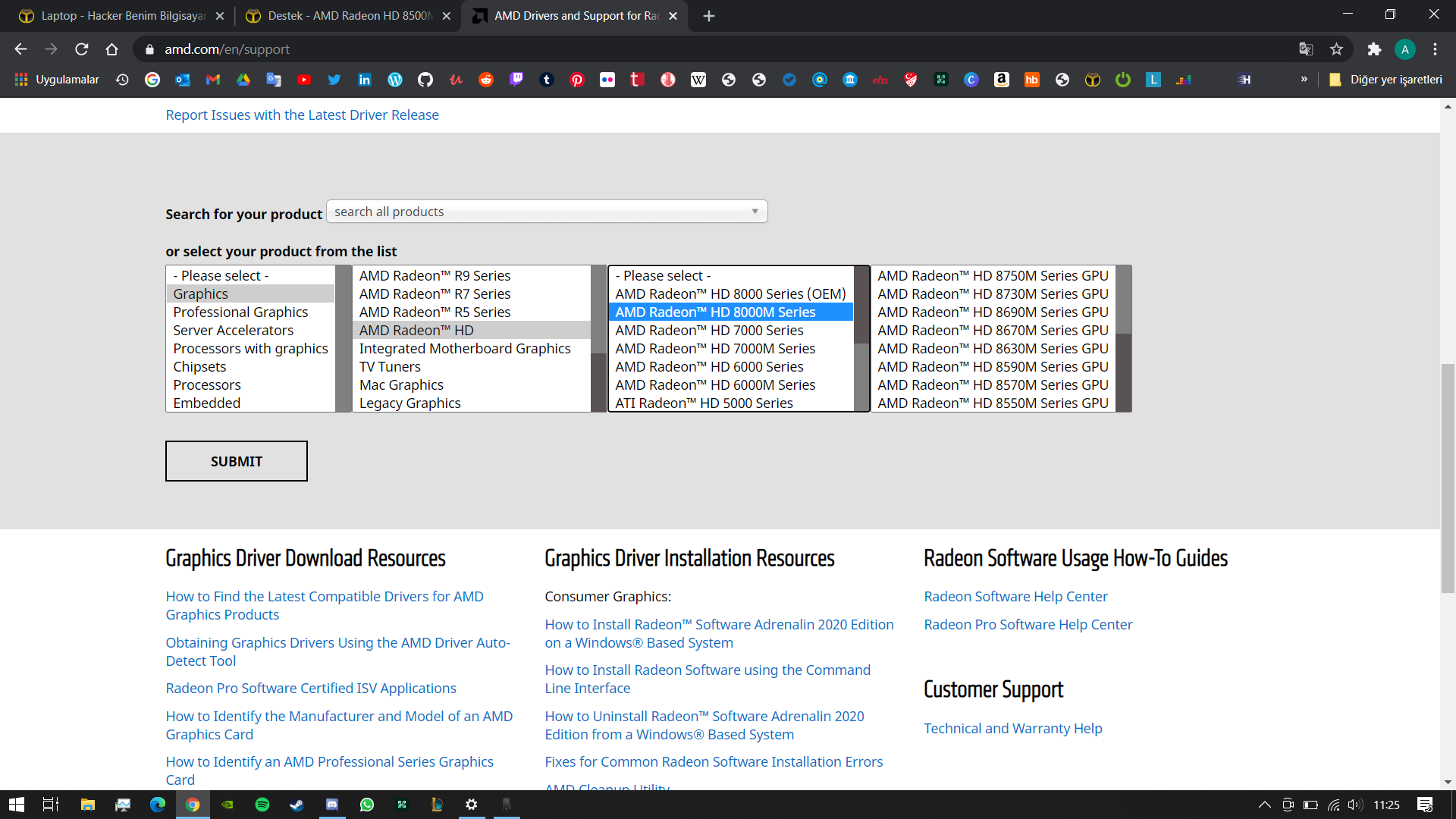
Task: Open the Gmail bookmark icon
Action: (213, 80)
